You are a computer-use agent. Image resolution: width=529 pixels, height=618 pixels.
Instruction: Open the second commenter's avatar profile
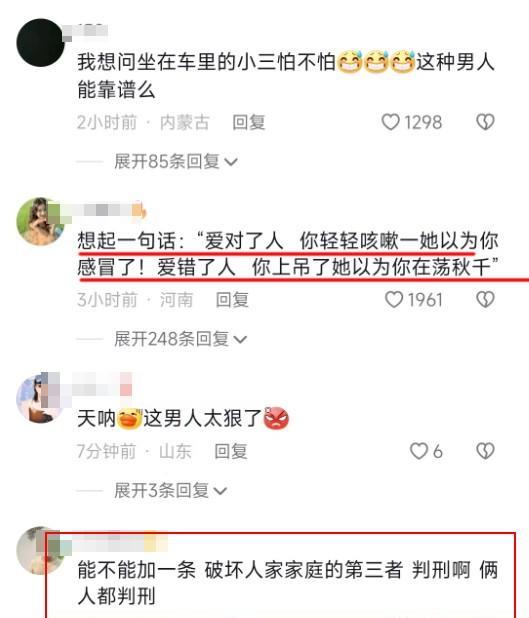pyautogui.click(x=41, y=221)
